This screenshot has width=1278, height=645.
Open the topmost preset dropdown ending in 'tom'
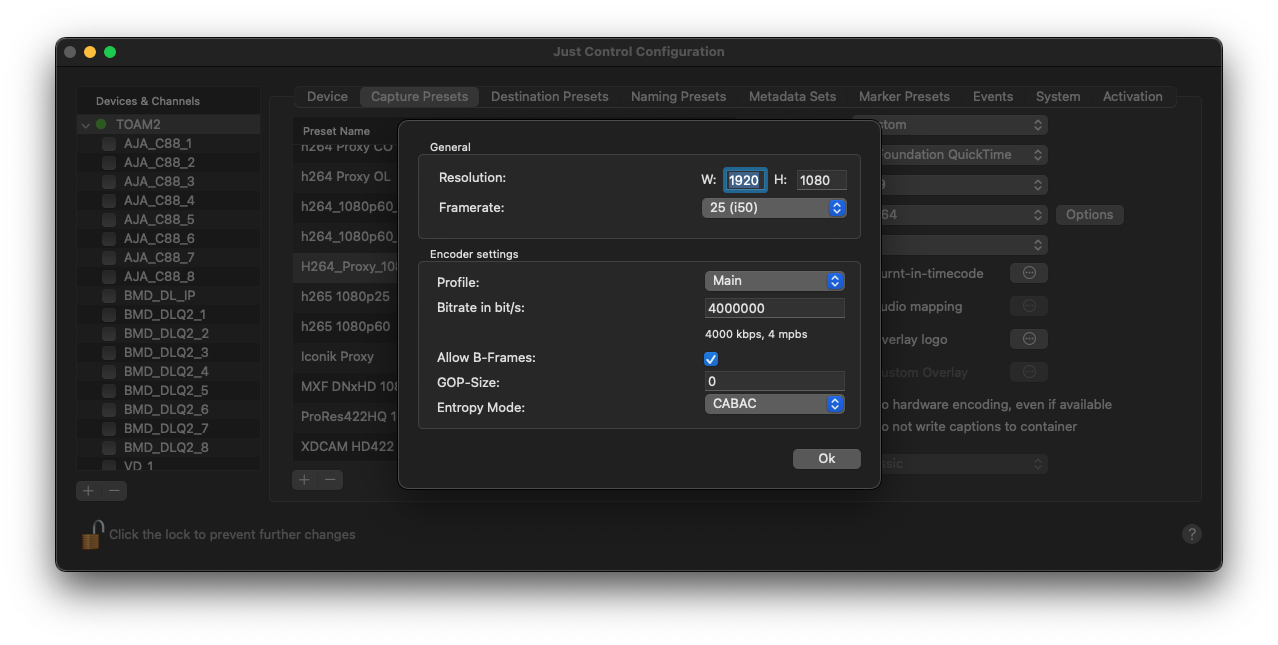[x=964, y=125]
